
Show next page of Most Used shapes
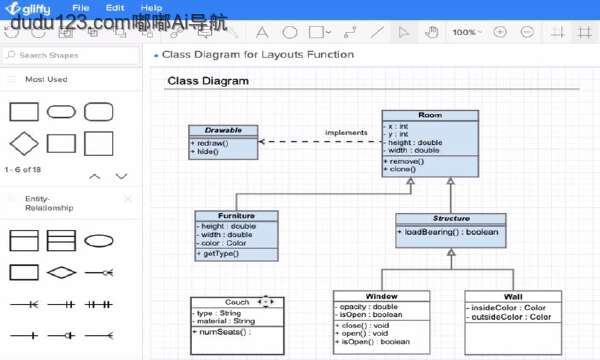click(x=121, y=176)
